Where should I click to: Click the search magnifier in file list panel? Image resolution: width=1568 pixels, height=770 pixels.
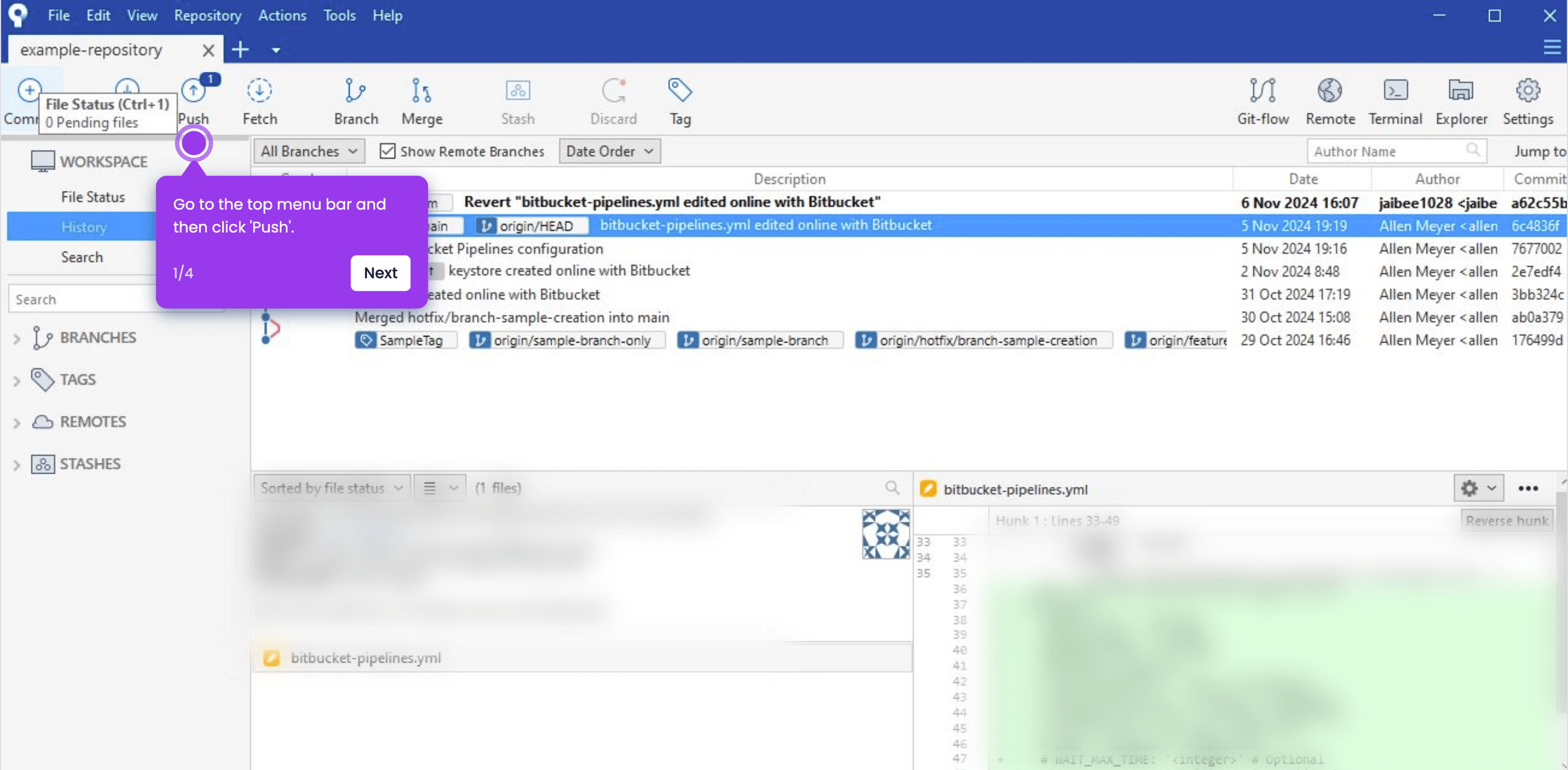(x=892, y=487)
